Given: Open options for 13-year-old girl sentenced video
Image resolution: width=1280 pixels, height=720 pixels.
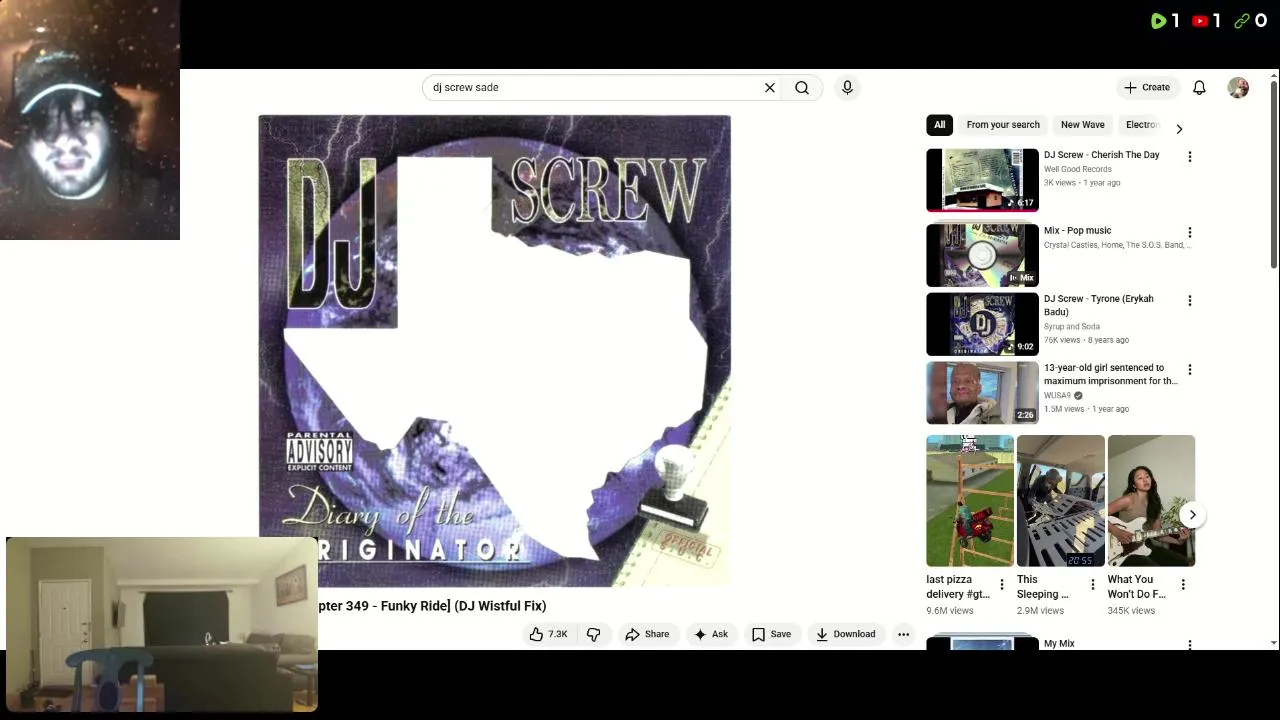Looking at the screenshot, I should (x=1189, y=369).
